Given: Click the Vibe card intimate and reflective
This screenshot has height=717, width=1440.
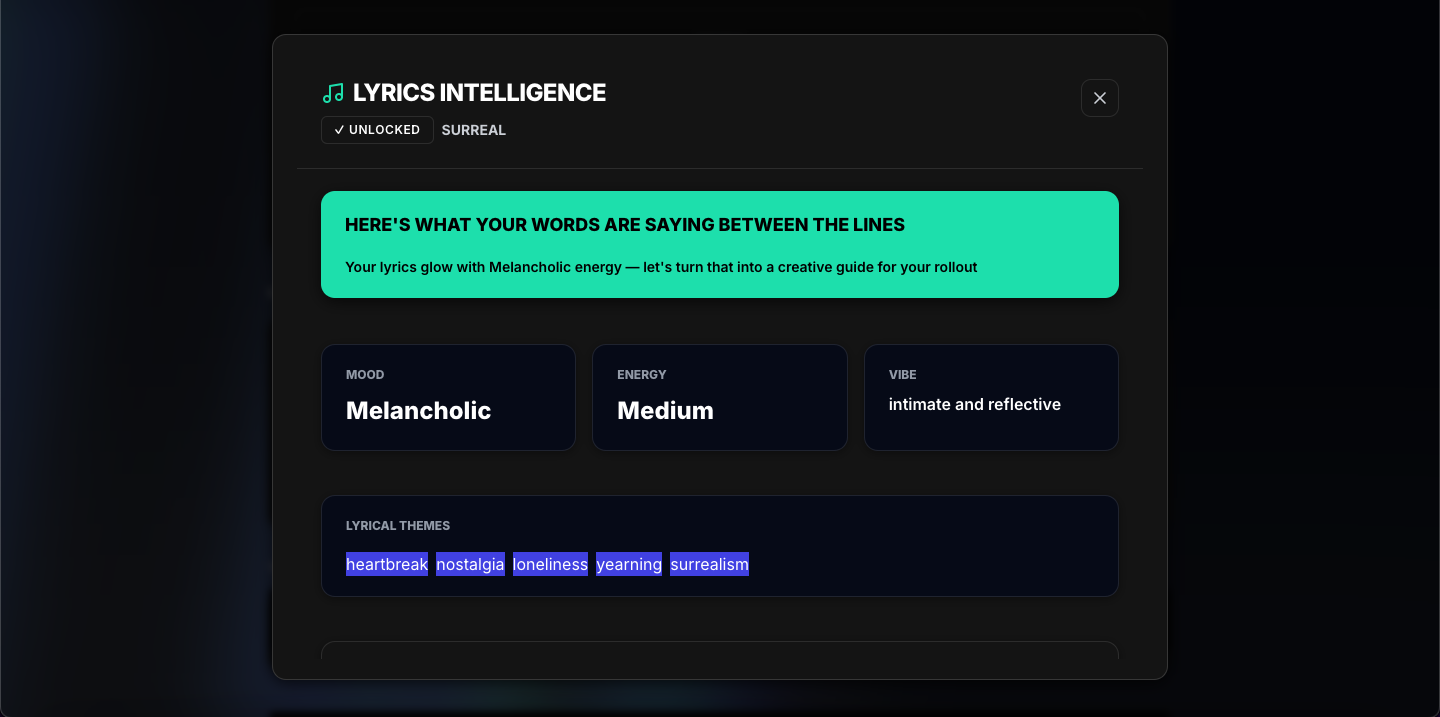Looking at the screenshot, I should (991, 398).
